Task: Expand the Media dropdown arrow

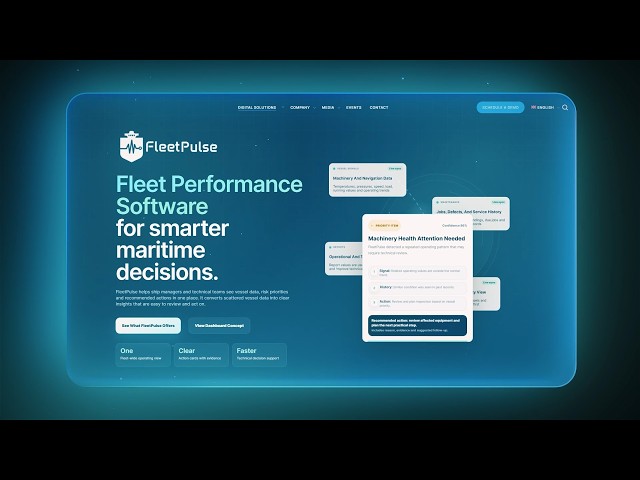Action: coord(339,108)
